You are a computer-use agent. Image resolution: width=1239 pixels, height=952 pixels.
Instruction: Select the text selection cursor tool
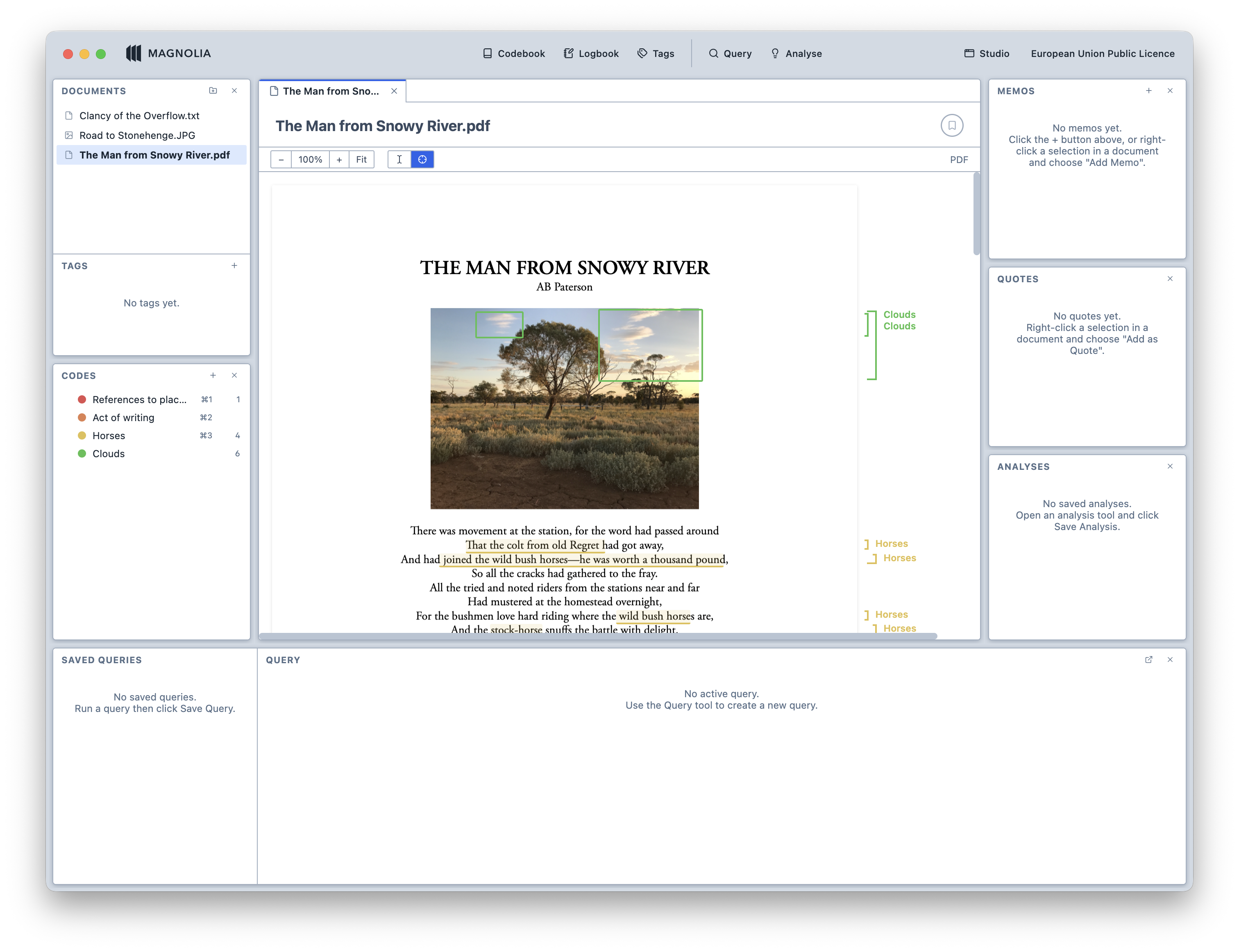399,160
